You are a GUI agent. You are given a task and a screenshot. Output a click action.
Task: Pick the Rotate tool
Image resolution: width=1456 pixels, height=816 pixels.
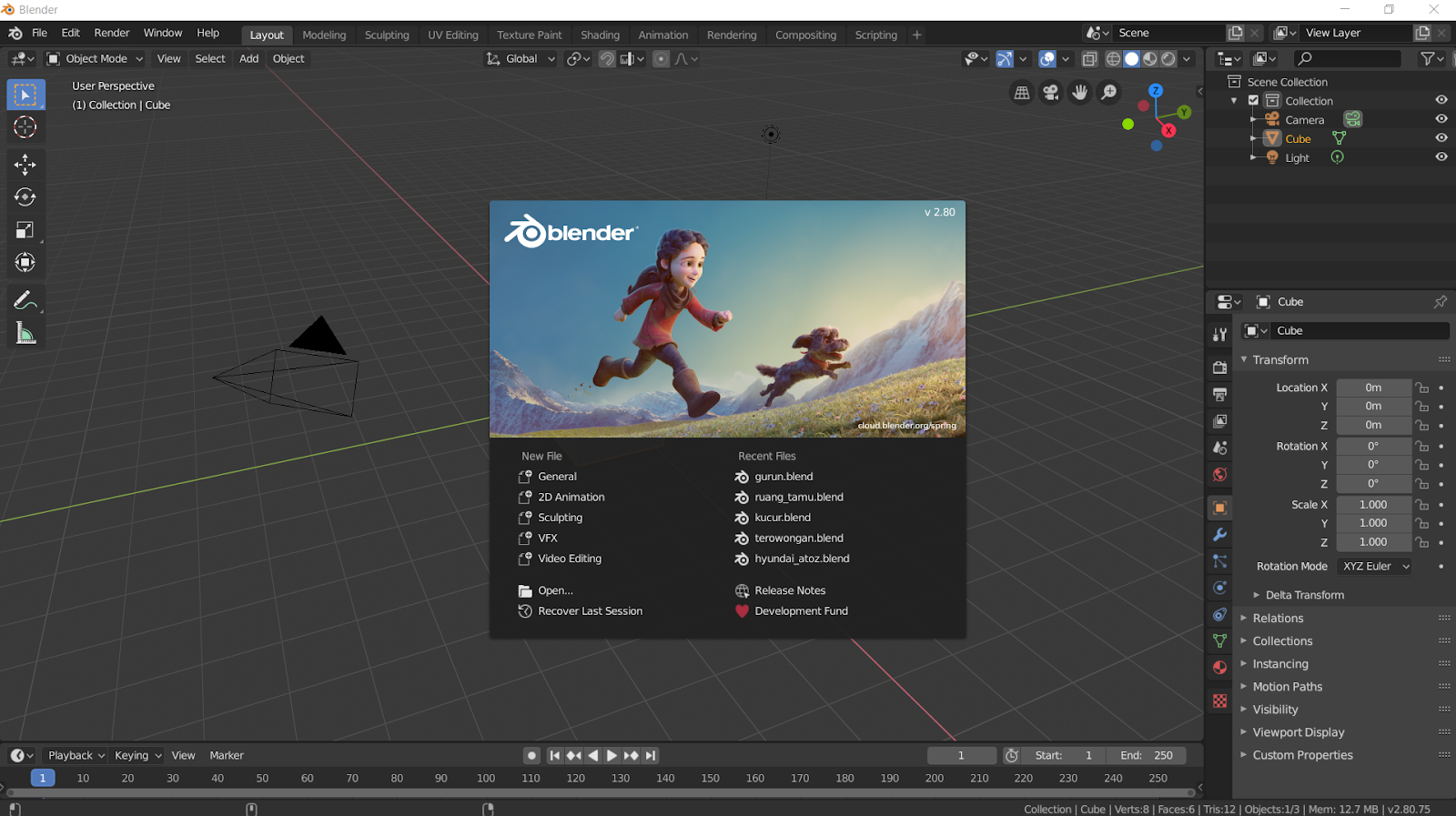(25, 197)
